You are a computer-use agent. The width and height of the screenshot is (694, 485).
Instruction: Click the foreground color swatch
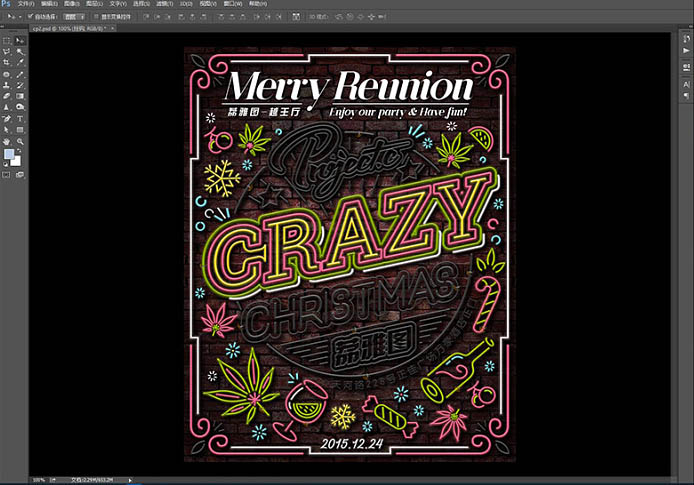tap(10, 155)
